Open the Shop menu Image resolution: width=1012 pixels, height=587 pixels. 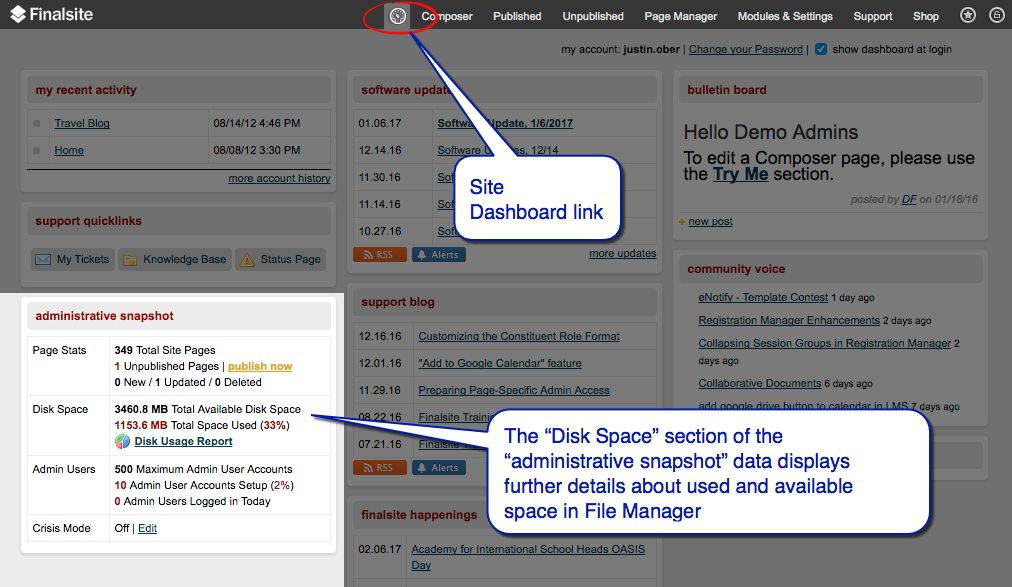926,16
